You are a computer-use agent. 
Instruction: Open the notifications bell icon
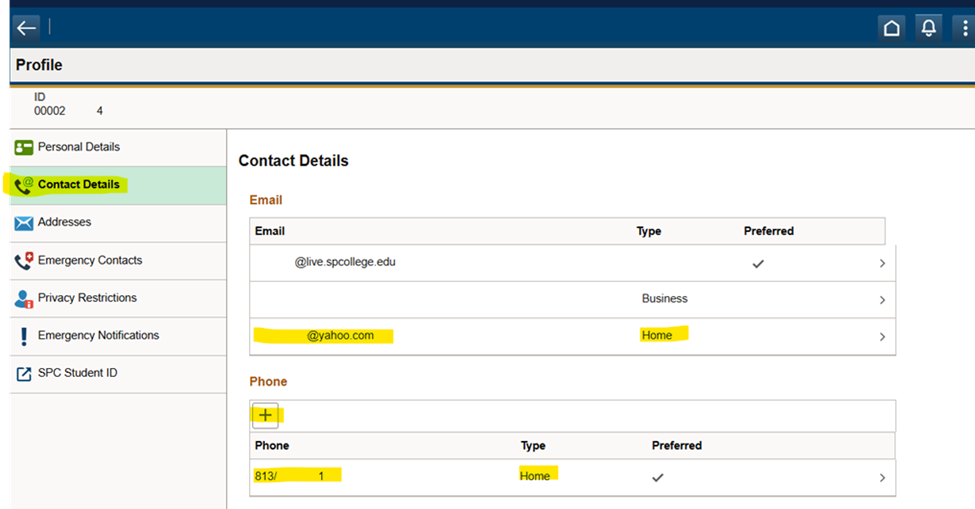click(x=928, y=28)
